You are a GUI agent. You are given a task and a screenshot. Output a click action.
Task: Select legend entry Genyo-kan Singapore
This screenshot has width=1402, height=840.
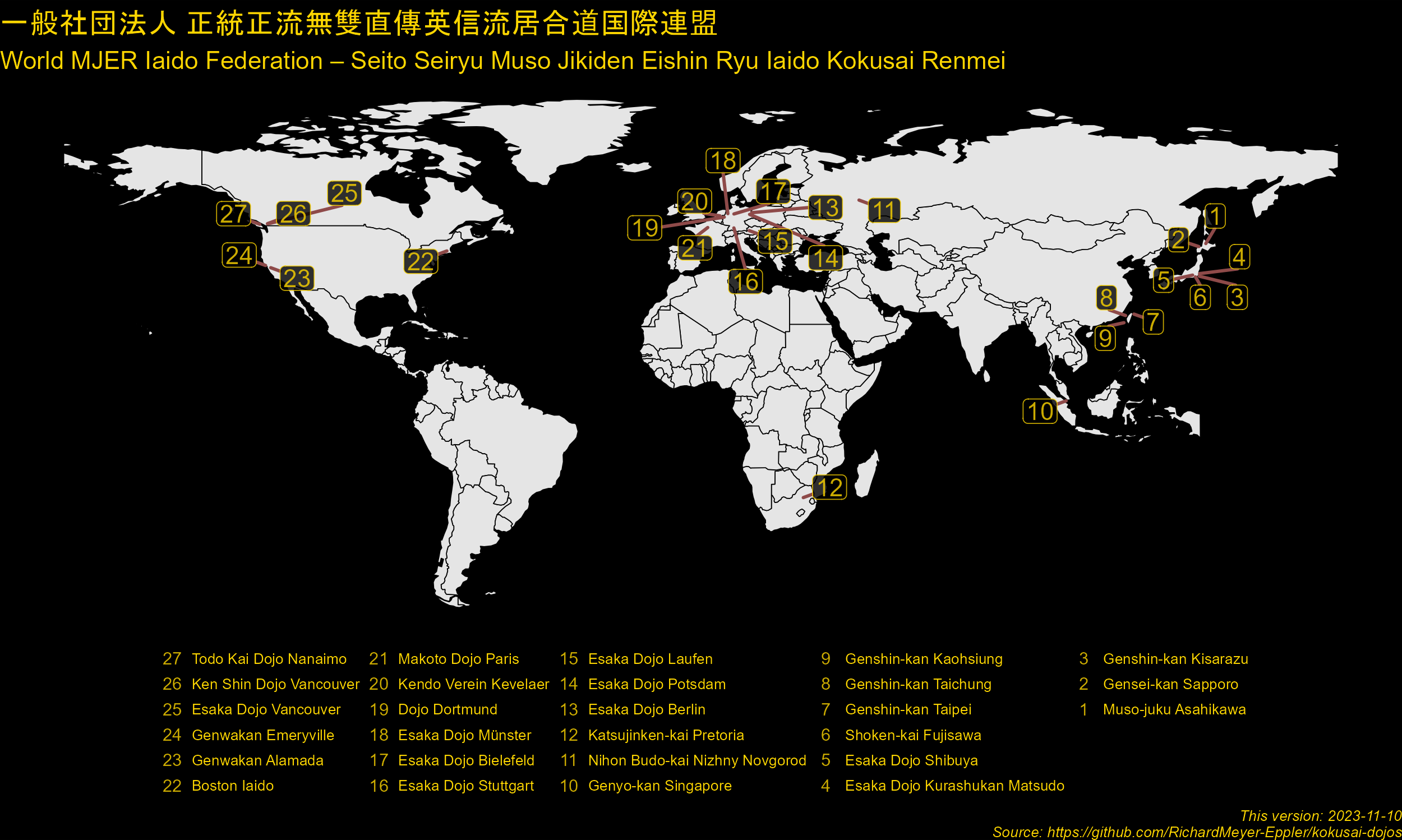(660, 786)
